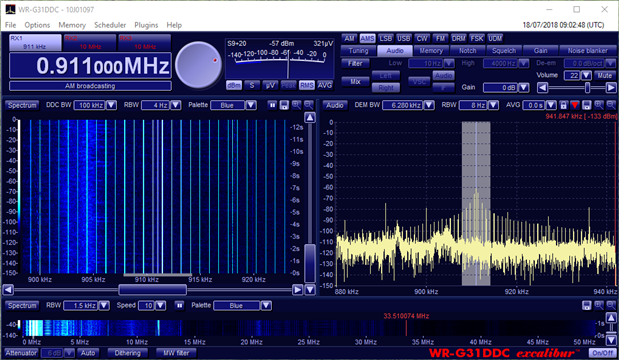Save the wideband spectrum with disk icon
Viewport: 619px width, 360px height.
click(x=587, y=305)
